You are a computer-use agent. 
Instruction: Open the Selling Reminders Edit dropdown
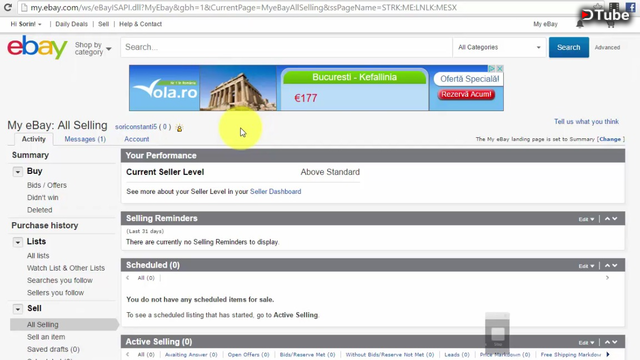tap(586, 219)
